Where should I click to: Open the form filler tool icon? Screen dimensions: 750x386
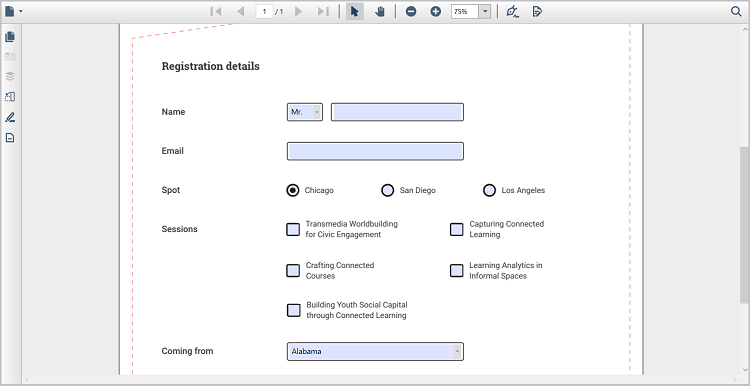tap(537, 11)
